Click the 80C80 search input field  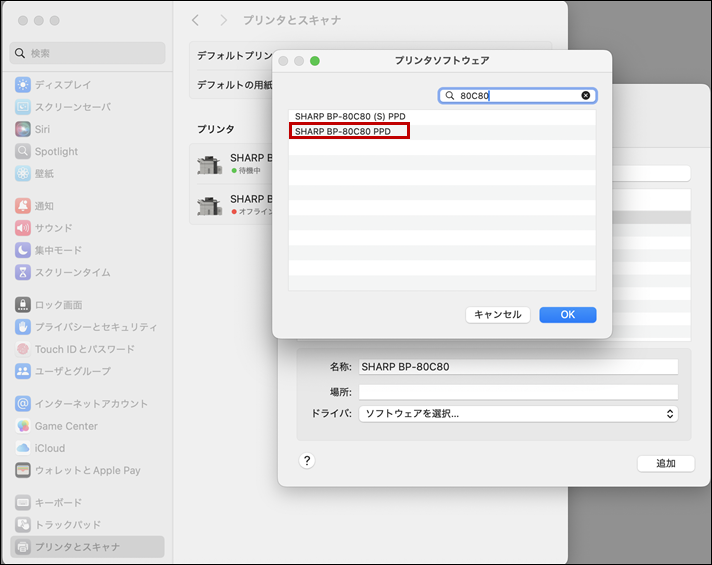(518, 95)
